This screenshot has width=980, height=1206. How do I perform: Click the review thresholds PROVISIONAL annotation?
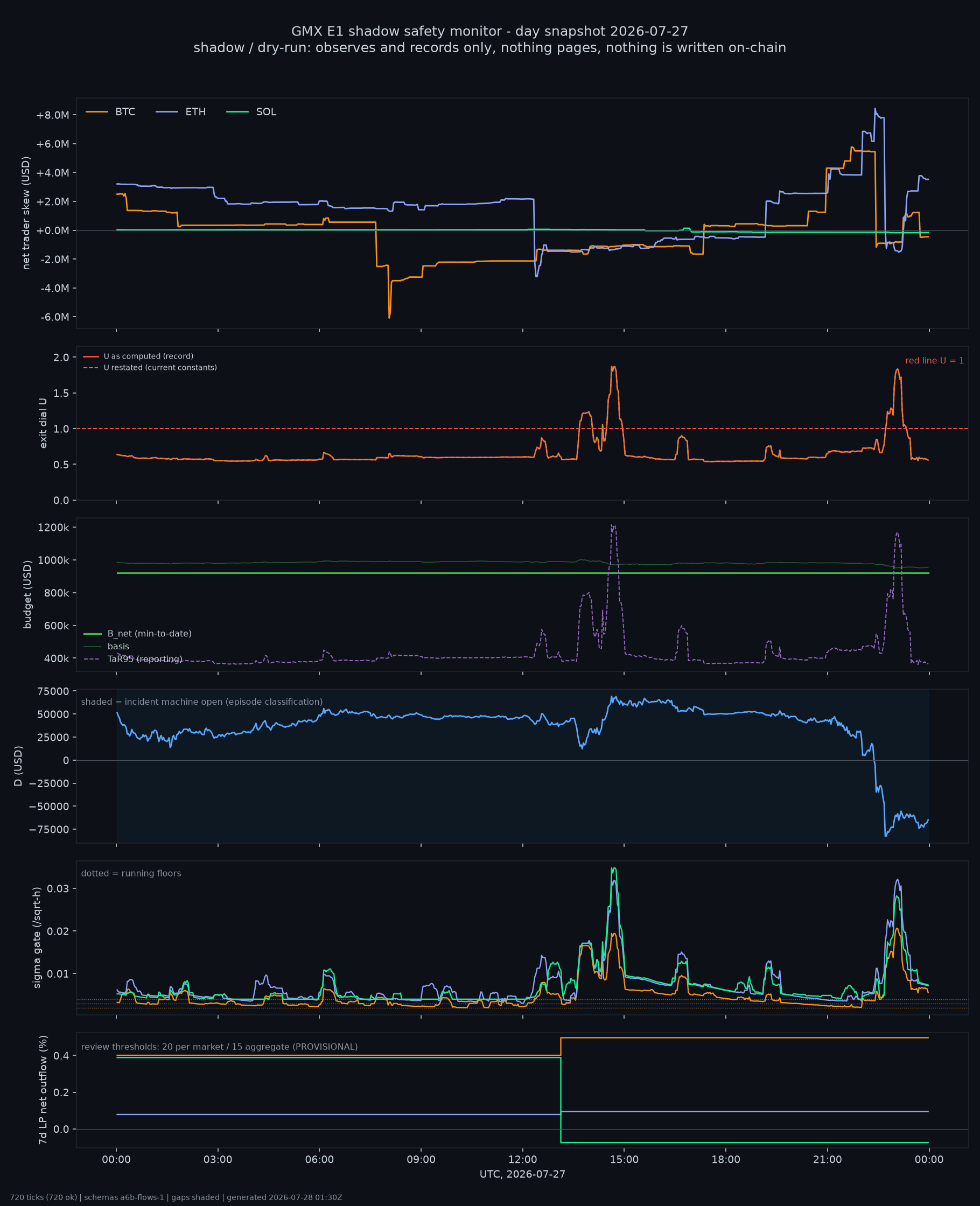[x=219, y=1047]
